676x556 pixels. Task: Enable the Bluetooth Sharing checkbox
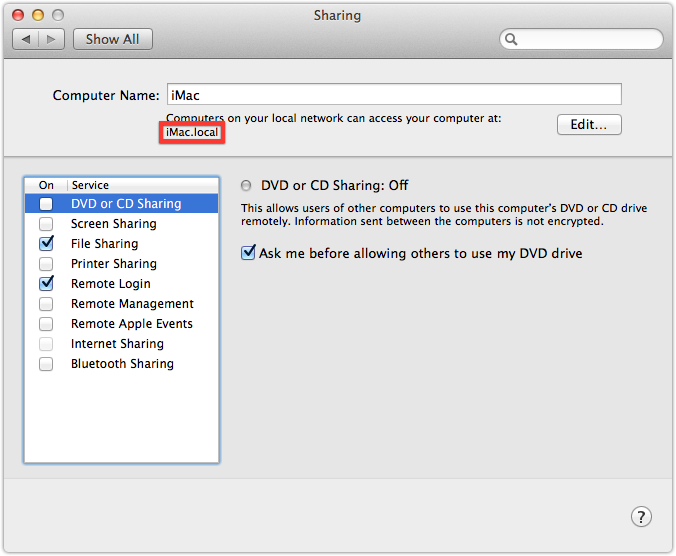pyautogui.click(x=46, y=364)
